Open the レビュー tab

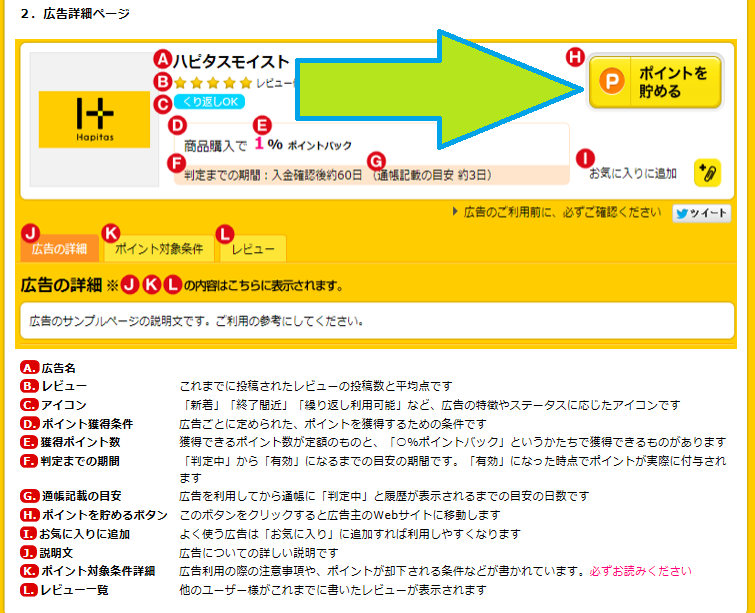click(253, 248)
